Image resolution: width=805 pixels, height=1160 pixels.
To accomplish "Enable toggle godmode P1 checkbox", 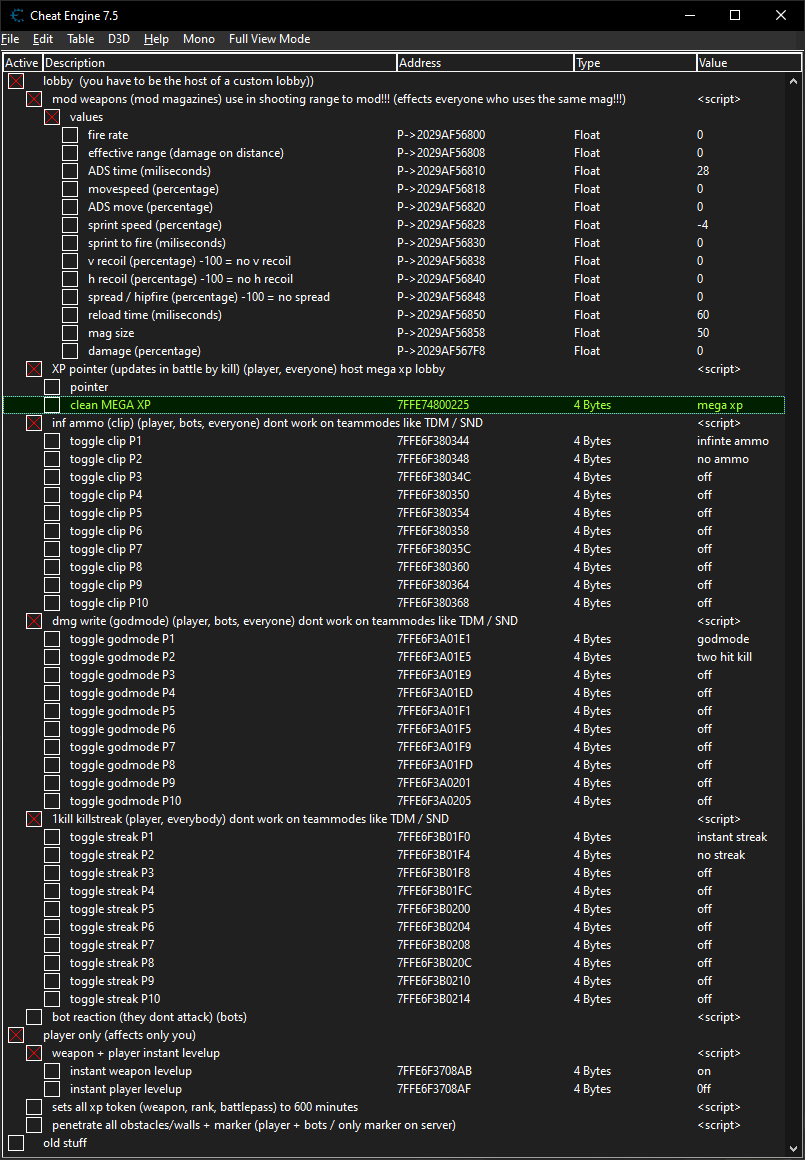I will (52, 639).
